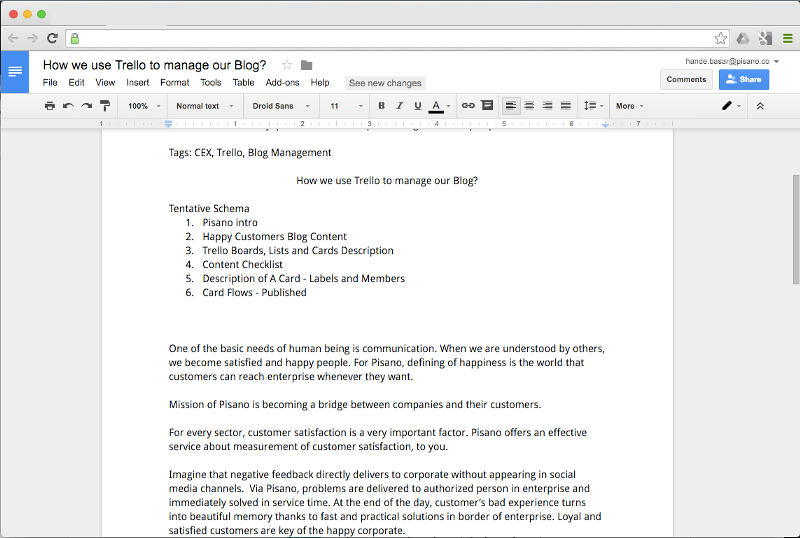Select Left align
The width and height of the screenshot is (800, 538).
click(x=511, y=106)
